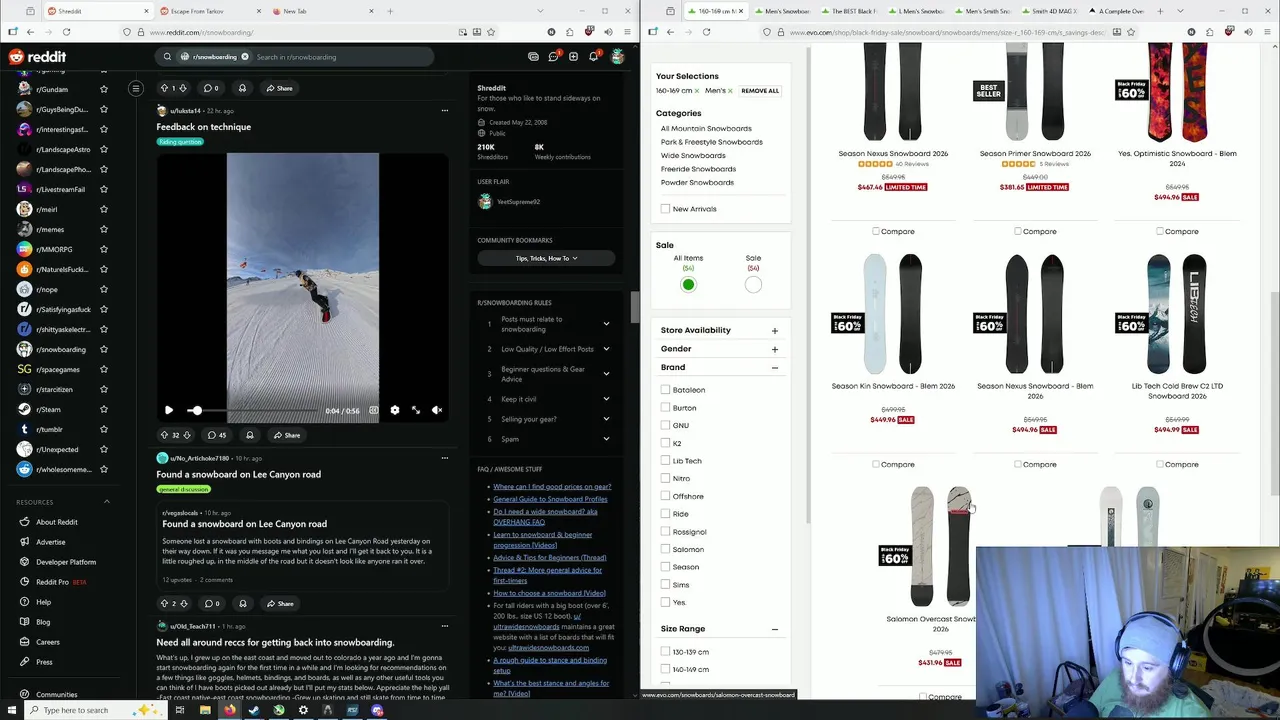Image resolution: width=1280 pixels, height=720 pixels.
Task: Share the Feedback on technique post
Action: click(x=286, y=435)
